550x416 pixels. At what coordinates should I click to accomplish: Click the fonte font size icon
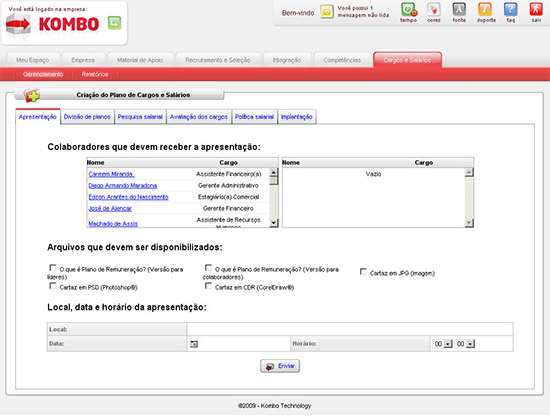point(459,10)
